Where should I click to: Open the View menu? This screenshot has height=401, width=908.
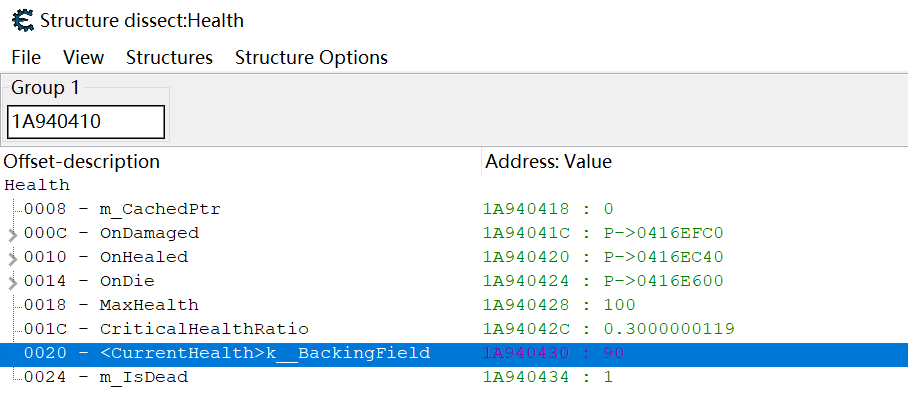pyautogui.click(x=83, y=57)
